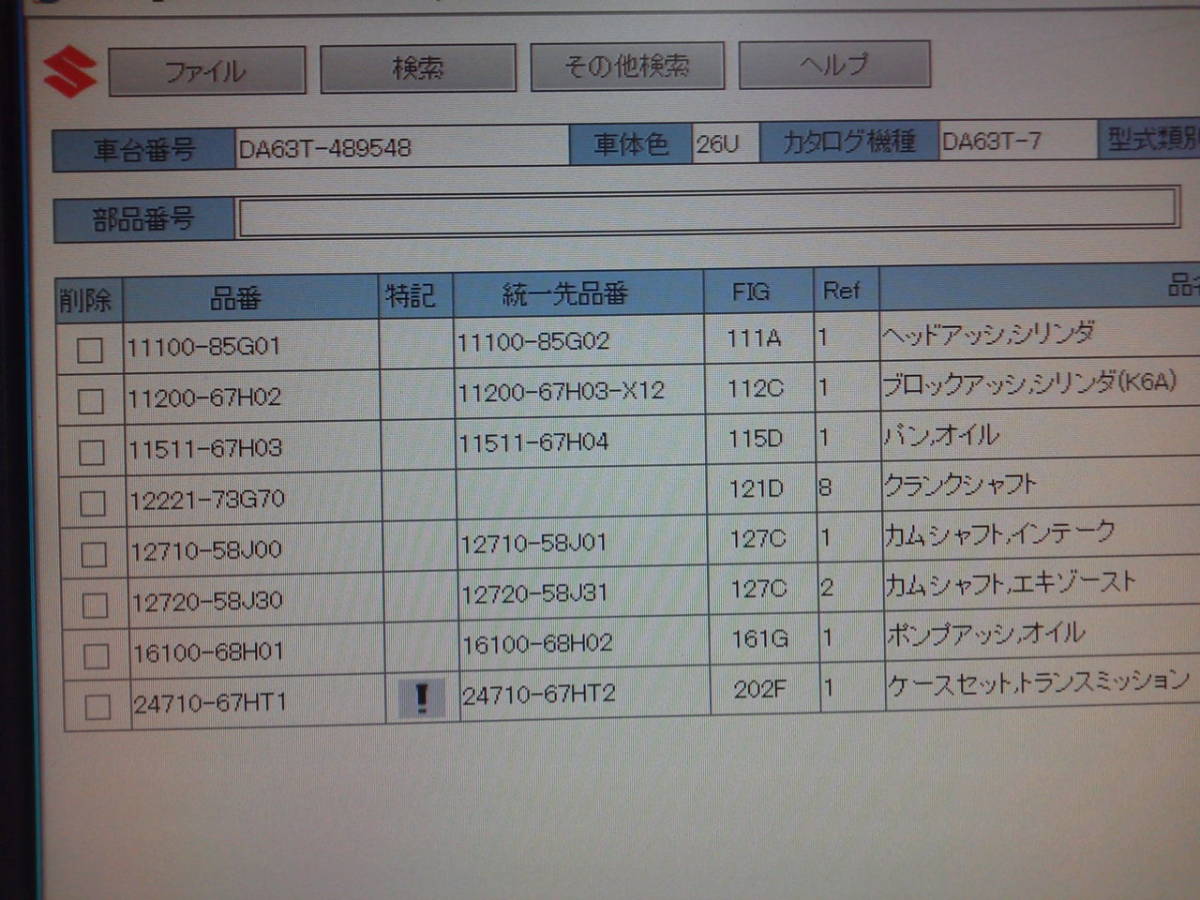Click Ref value 2 for カムシャフト,エキゾースト
This screenshot has width=1200, height=900.
828,587
